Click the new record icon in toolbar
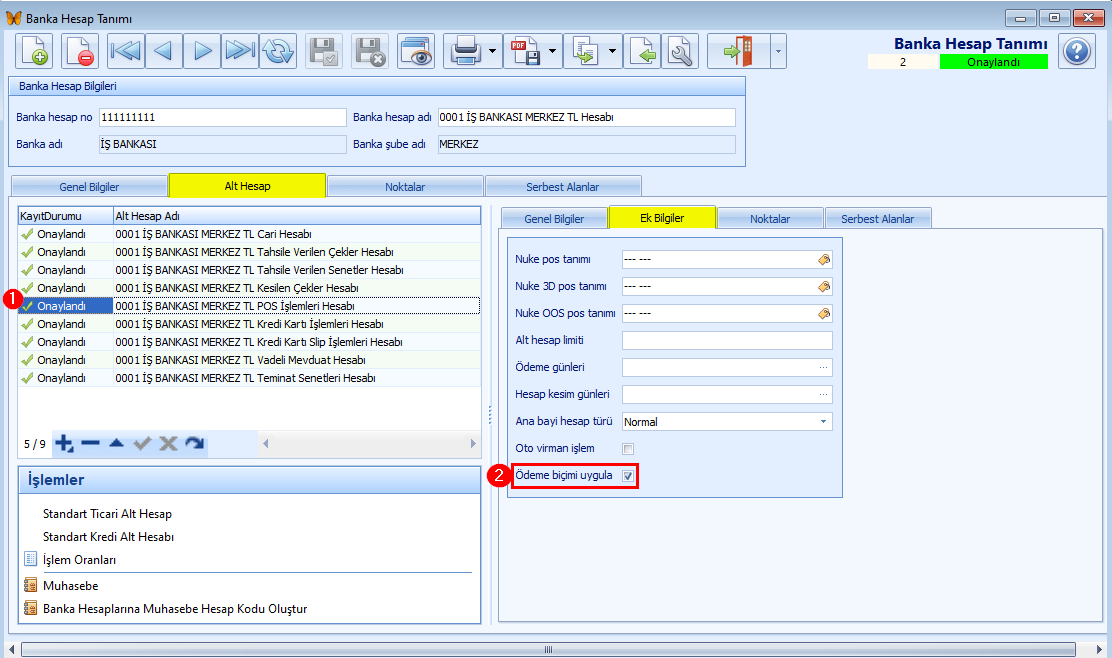The height and width of the screenshot is (658, 1112). pos(34,51)
